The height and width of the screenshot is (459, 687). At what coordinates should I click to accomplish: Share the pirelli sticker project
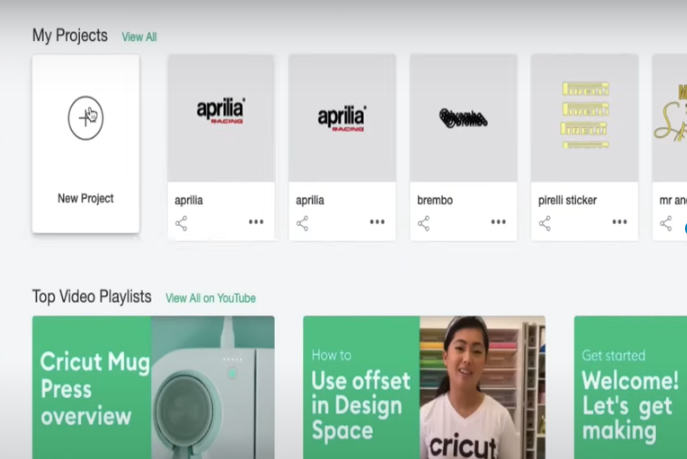[545, 223]
